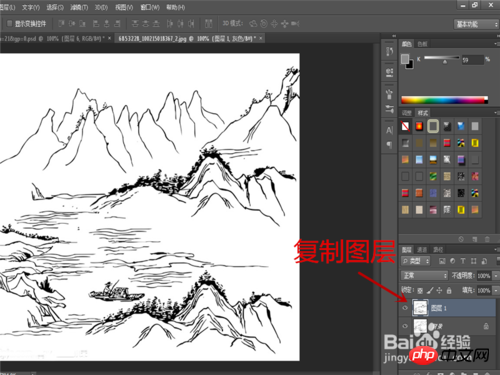500x375 pixels.
Task: Click the distribute right edges icon
Action: [191, 24]
